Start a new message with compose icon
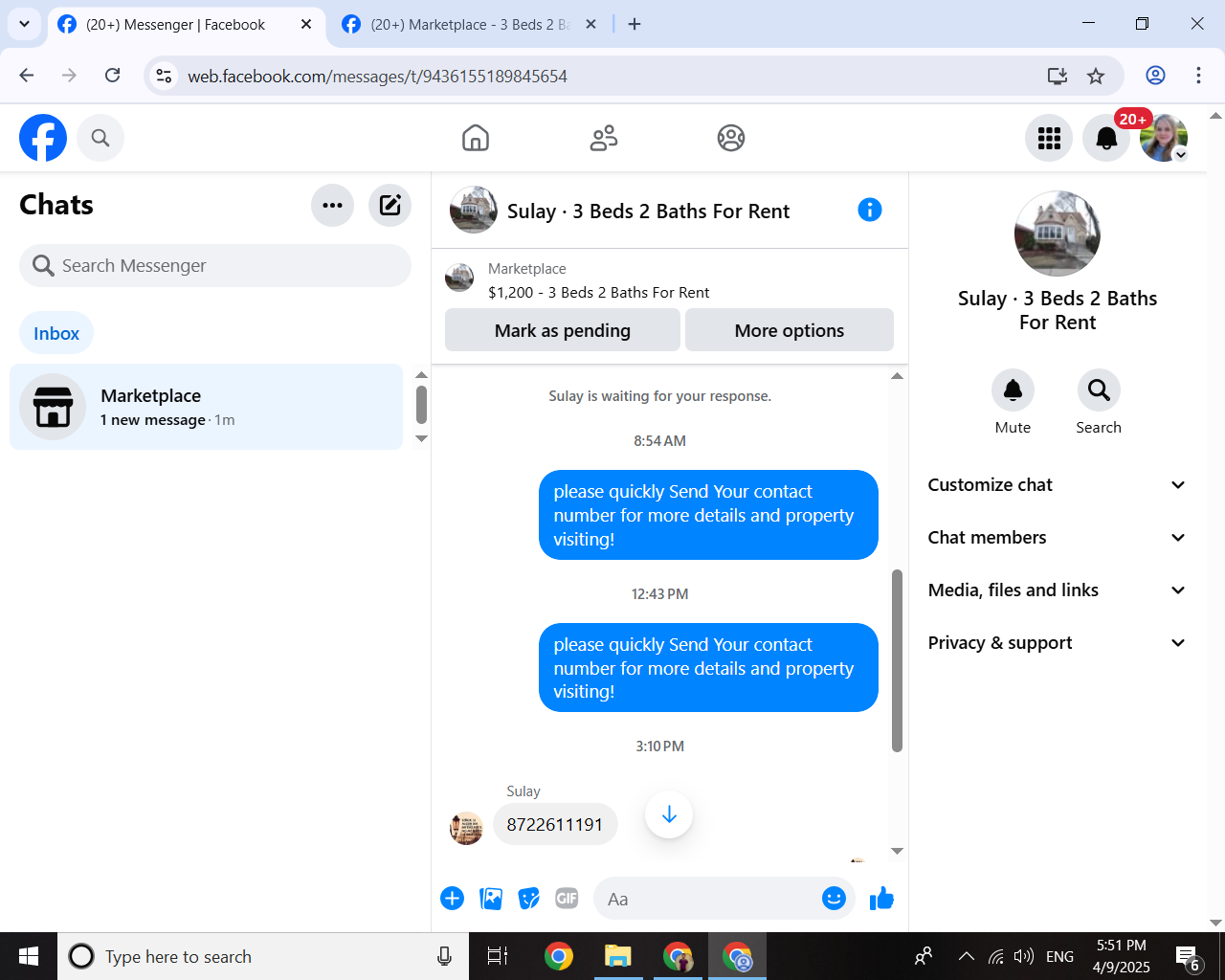This screenshot has height=980, width=1225. click(x=390, y=205)
